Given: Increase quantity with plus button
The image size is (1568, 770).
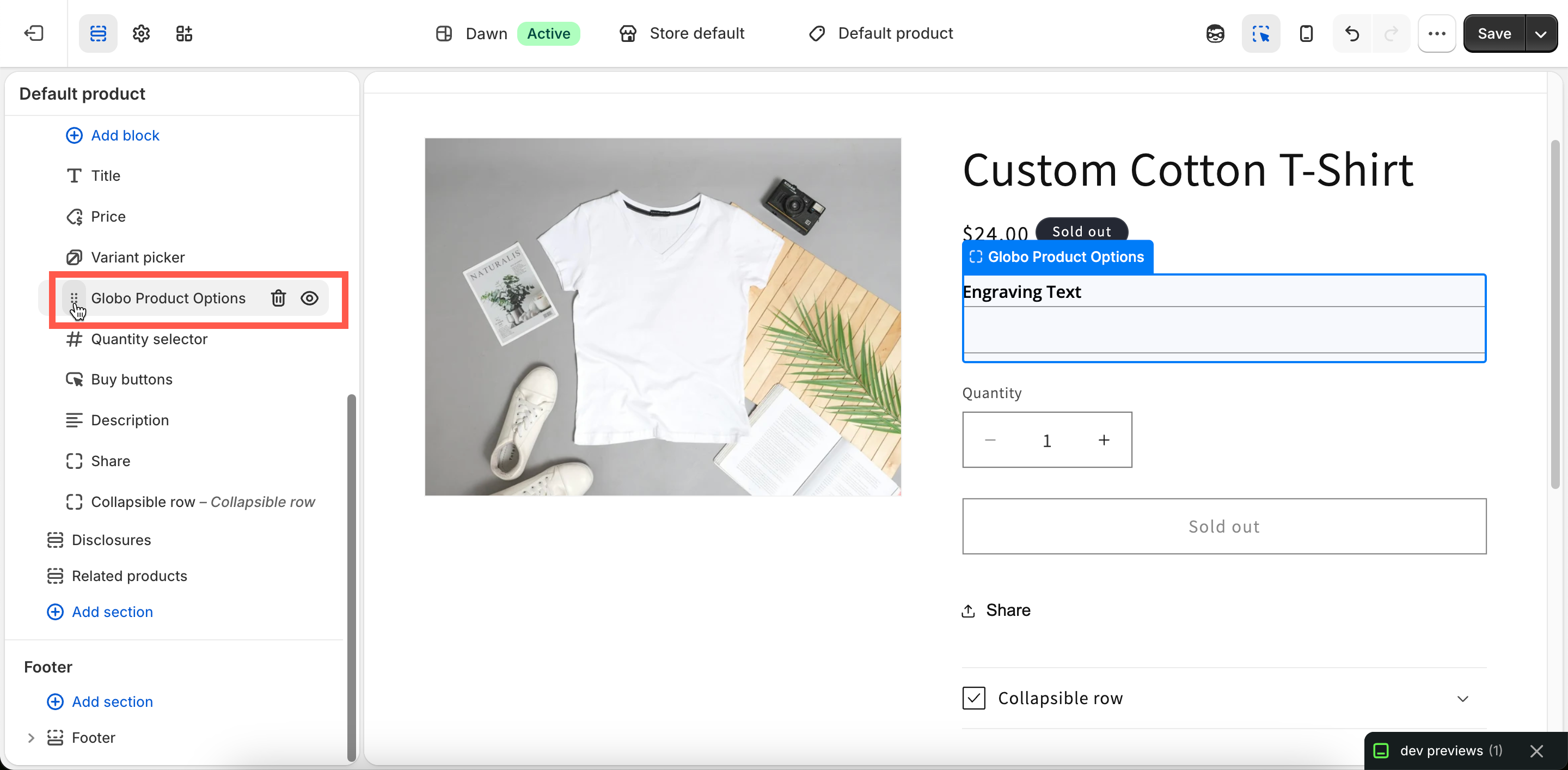Looking at the screenshot, I should point(1104,440).
